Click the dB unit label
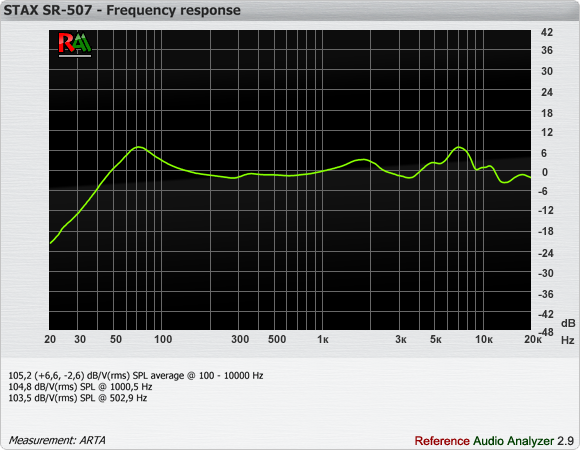Viewport: 580px width, 450px height. click(568, 323)
